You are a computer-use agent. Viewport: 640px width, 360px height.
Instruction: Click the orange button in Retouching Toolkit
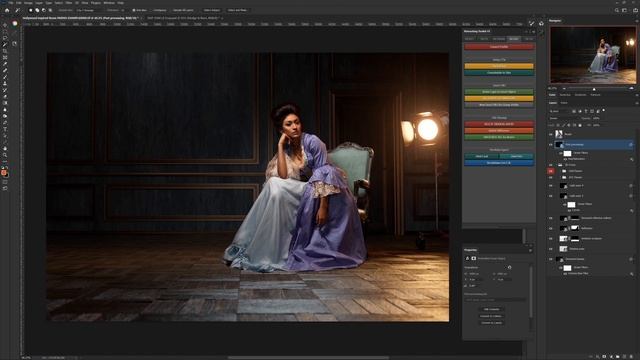(x=499, y=131)
